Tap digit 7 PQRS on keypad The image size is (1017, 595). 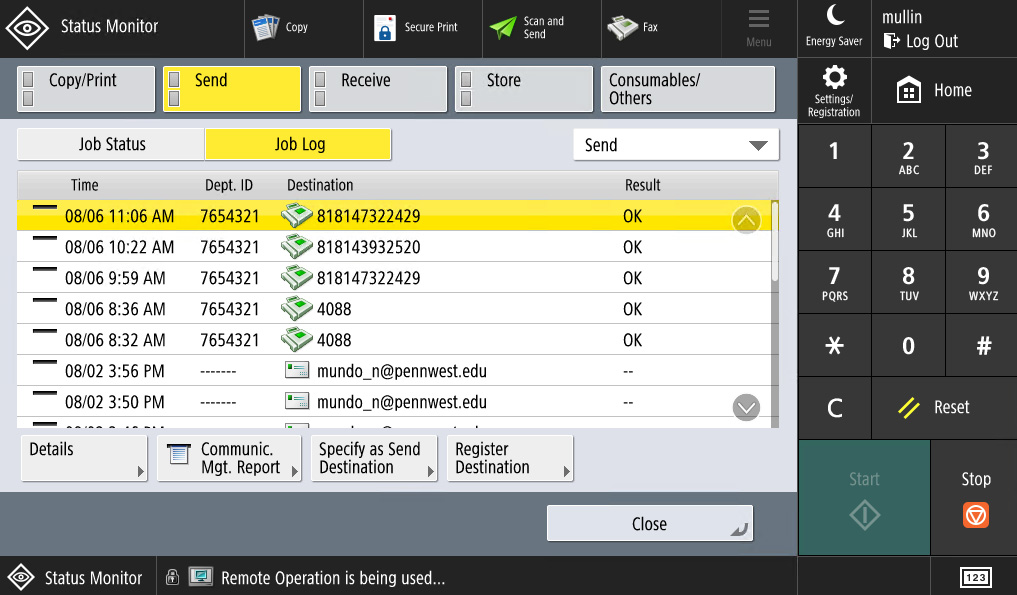click(x=835, y=282)
